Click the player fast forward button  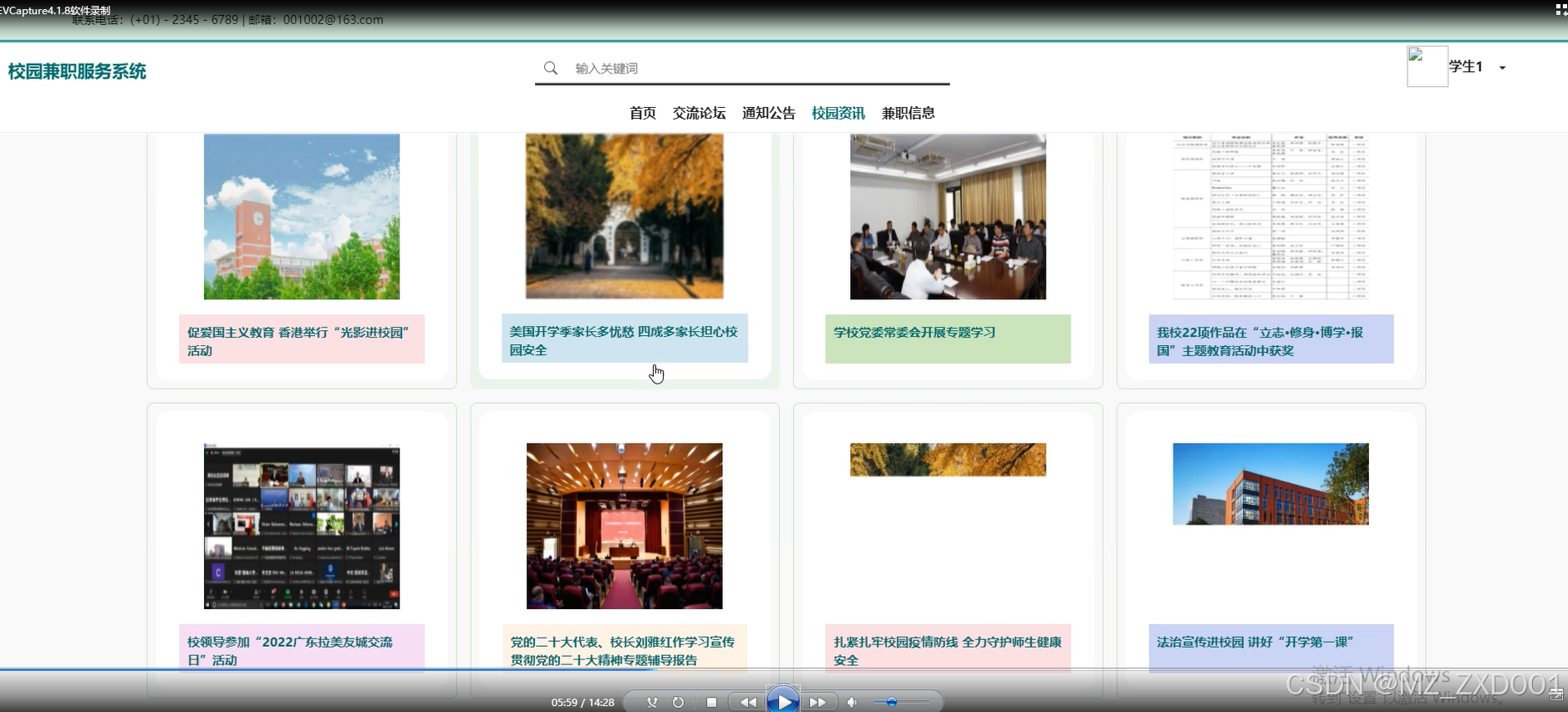[x=818, y=702]
